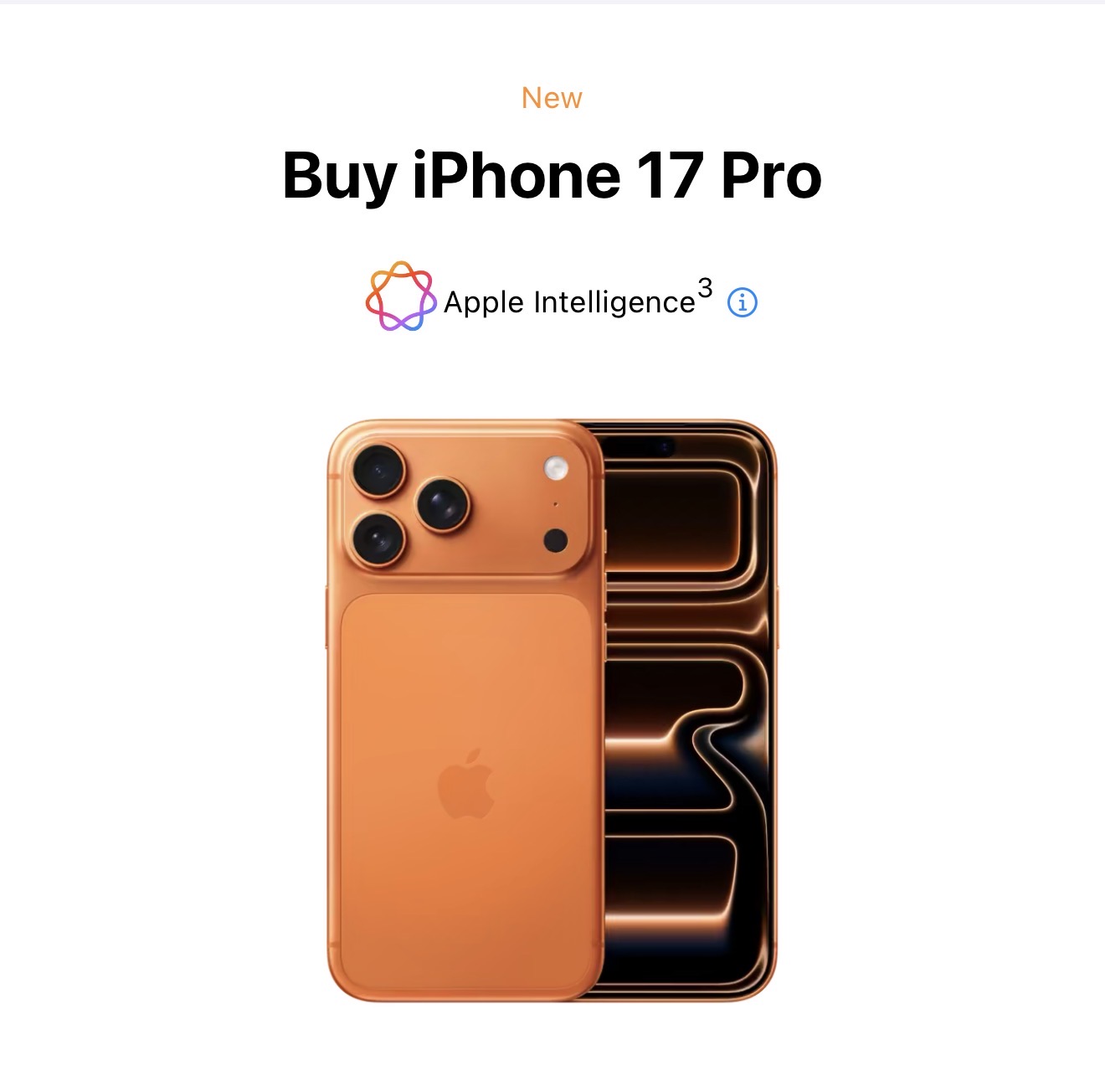Click the bottom-left camera lens
The width and height of the screenshot is (1105, 1092).
379,538
